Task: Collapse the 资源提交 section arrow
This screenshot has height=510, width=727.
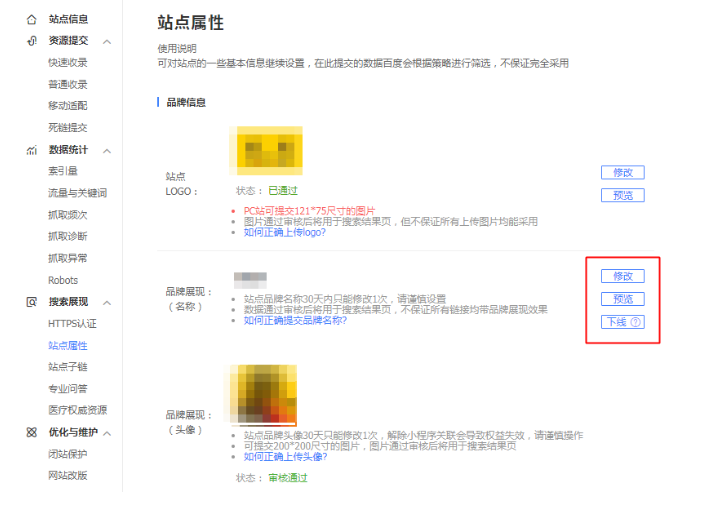Action: (x=107, y=41)
